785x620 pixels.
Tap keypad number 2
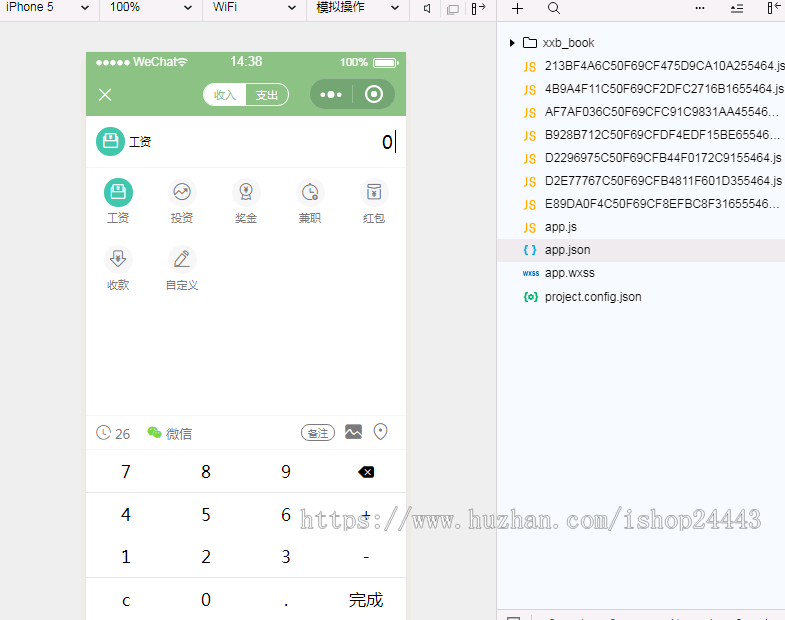click(x=206, y=556)
